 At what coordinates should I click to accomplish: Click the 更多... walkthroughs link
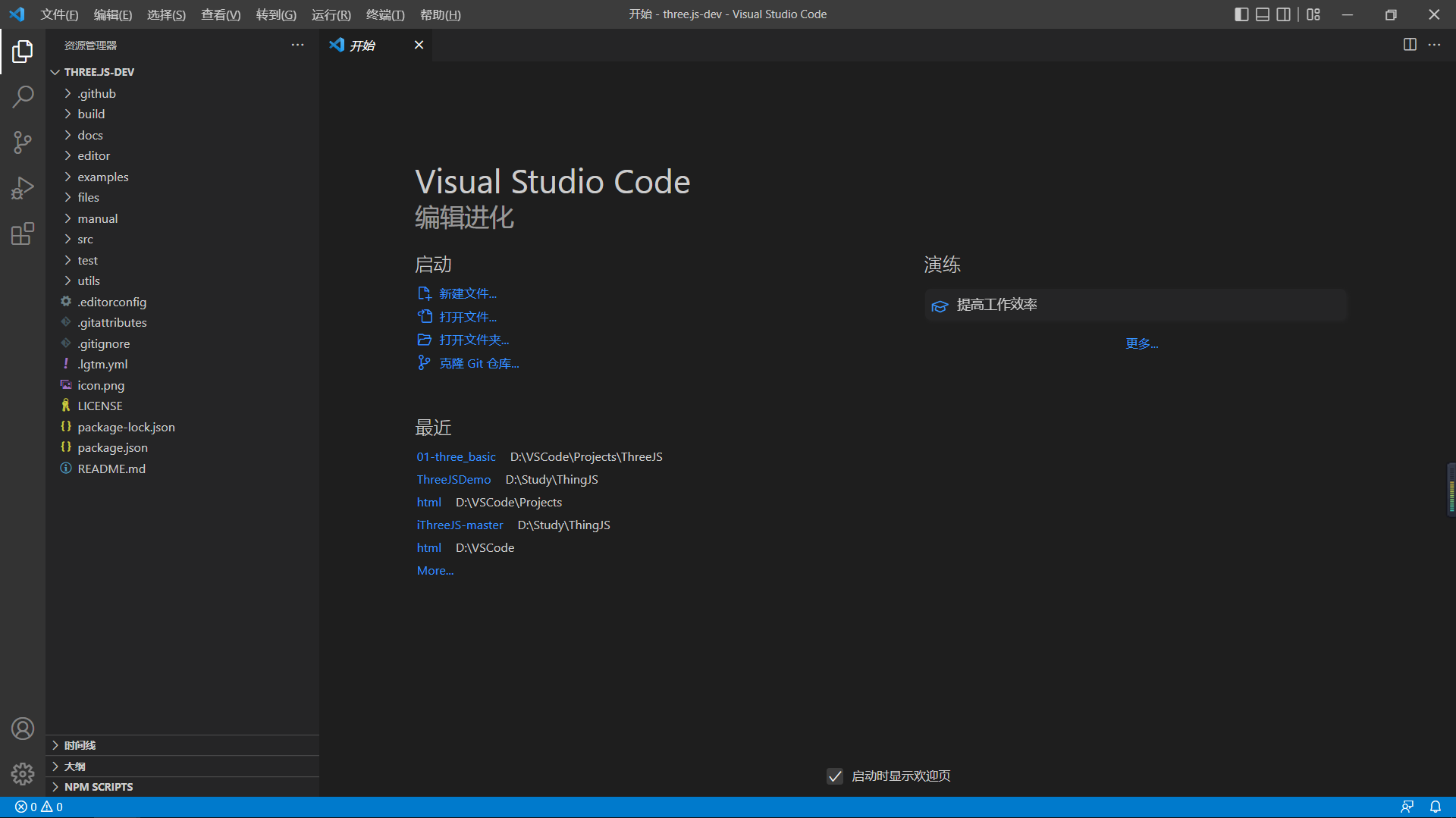pyautogui.click(x=1142, y=343)
